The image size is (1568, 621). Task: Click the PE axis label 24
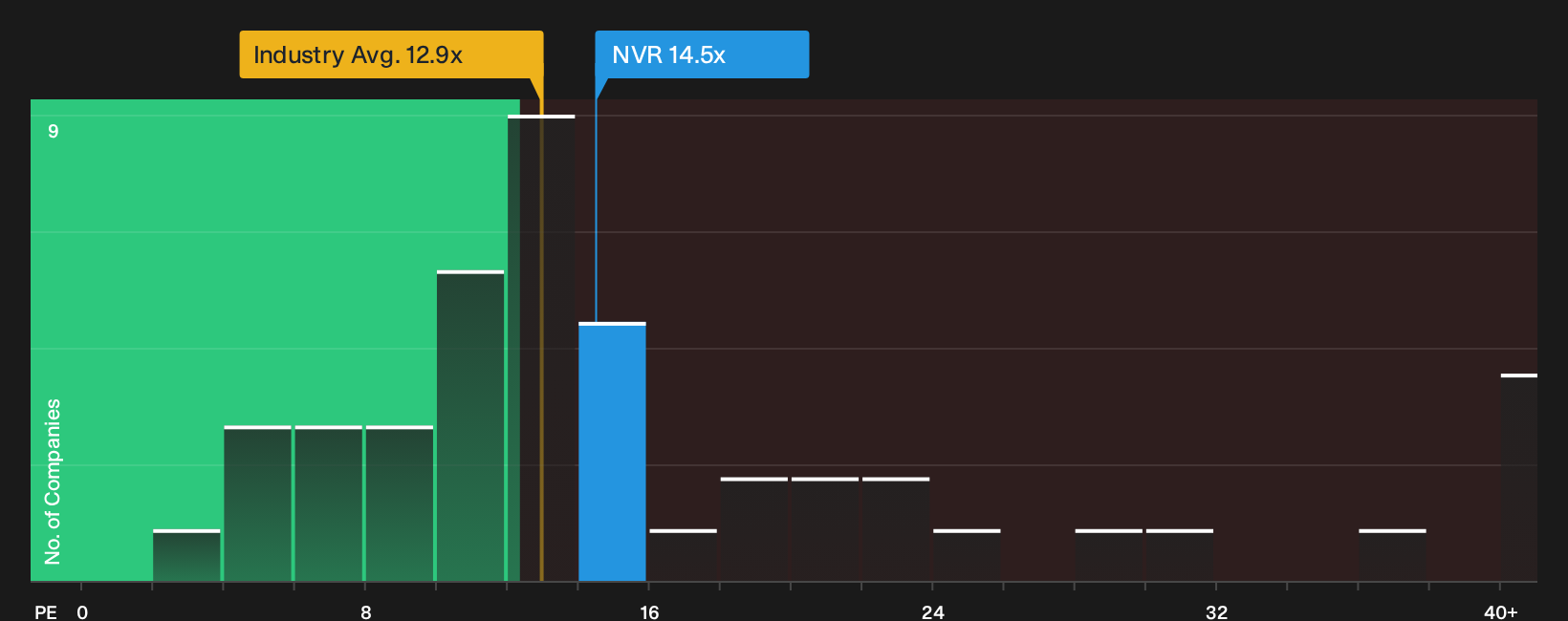(933, 611)
